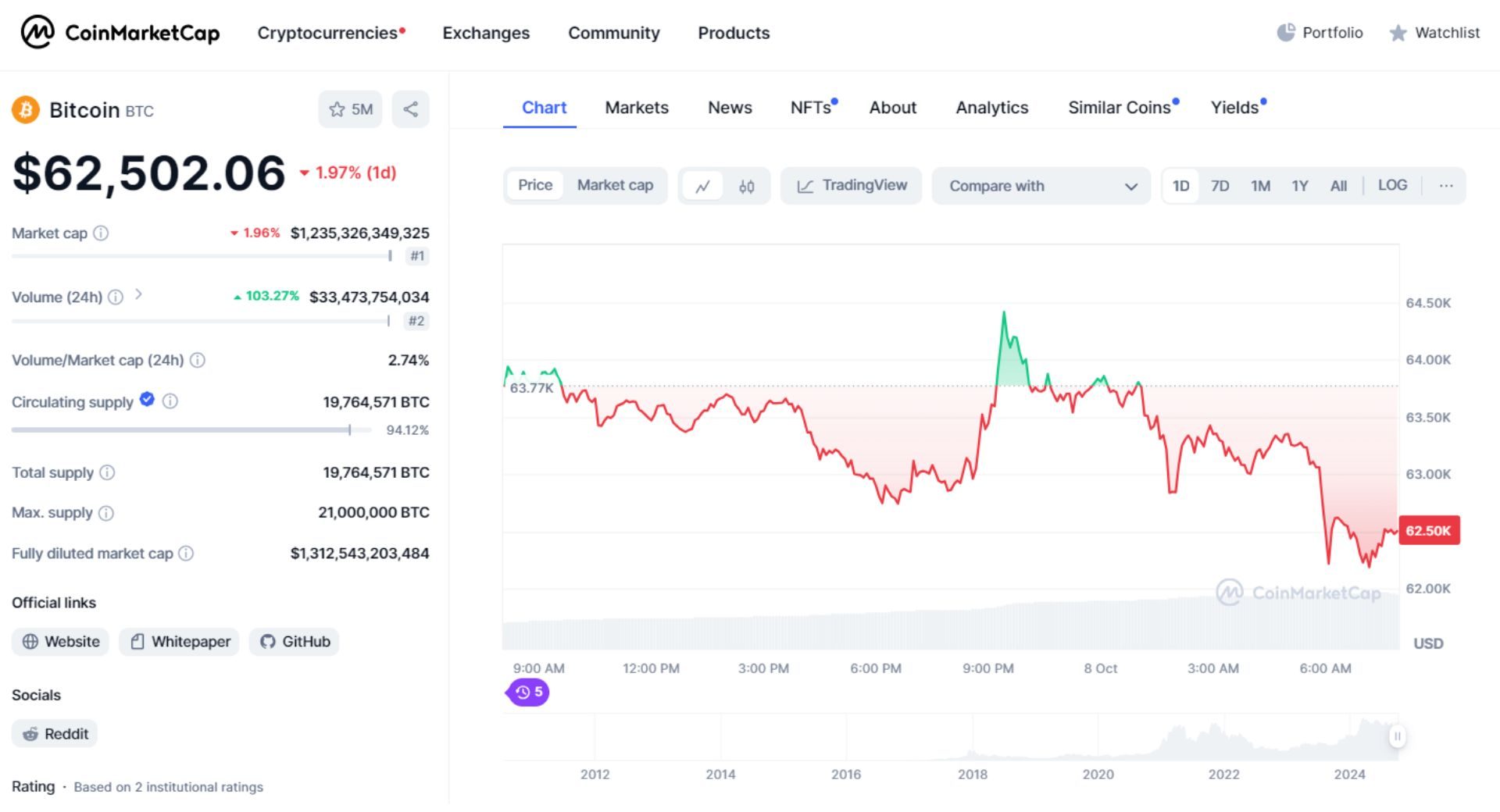Select the candlestick chart view icon
Viewport: 1500px width, 812px height.
[745, 186]
